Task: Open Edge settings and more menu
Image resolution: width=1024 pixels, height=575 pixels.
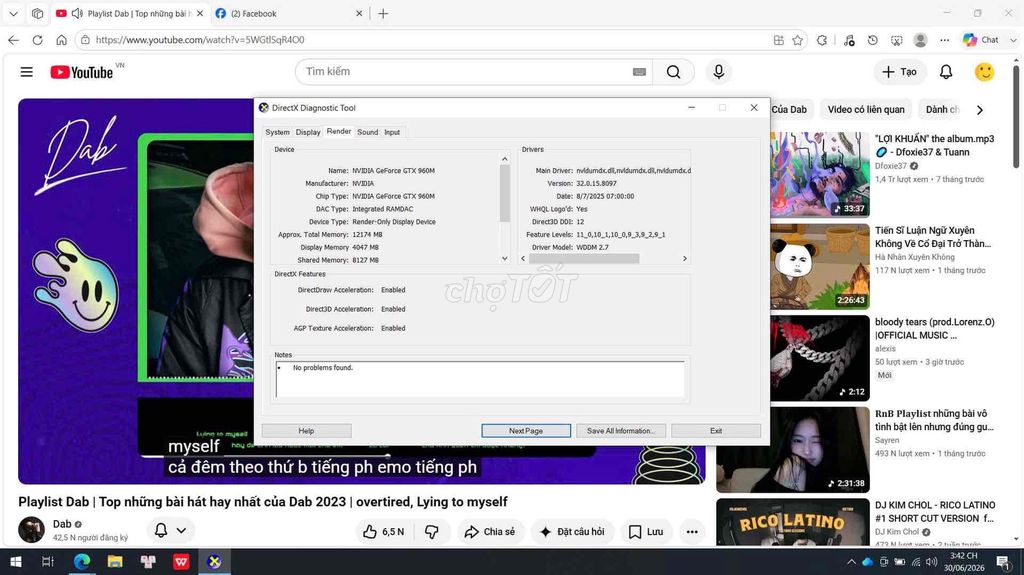Action: tap(944, 40)
